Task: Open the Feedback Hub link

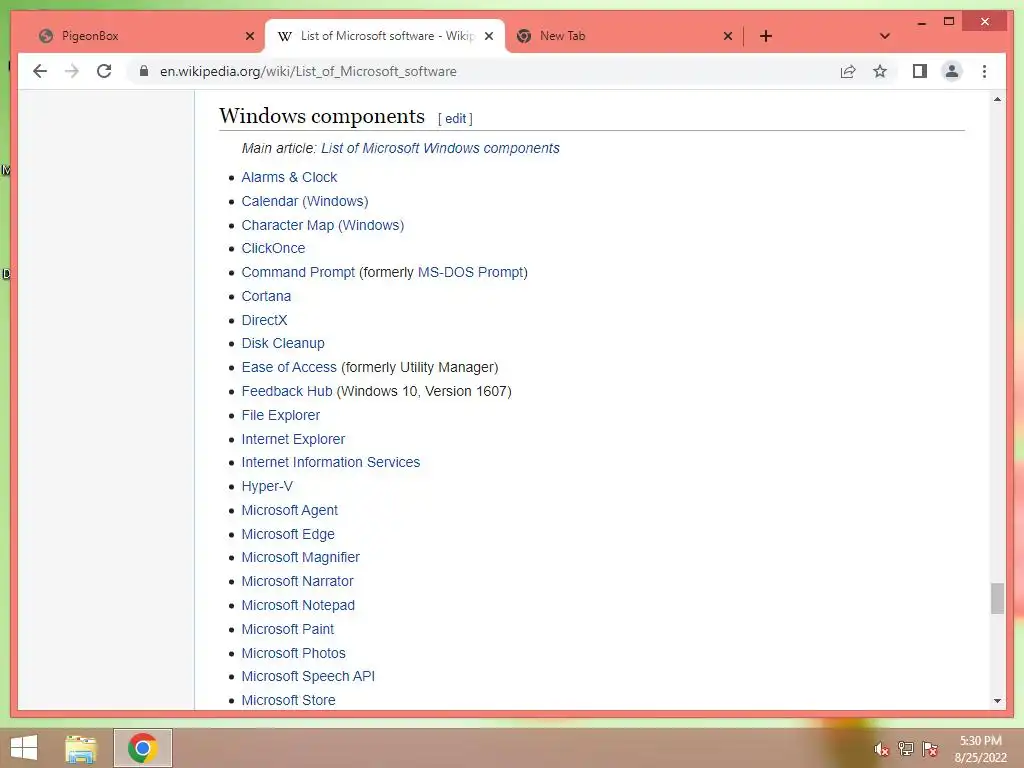Action: click(287, 391)
